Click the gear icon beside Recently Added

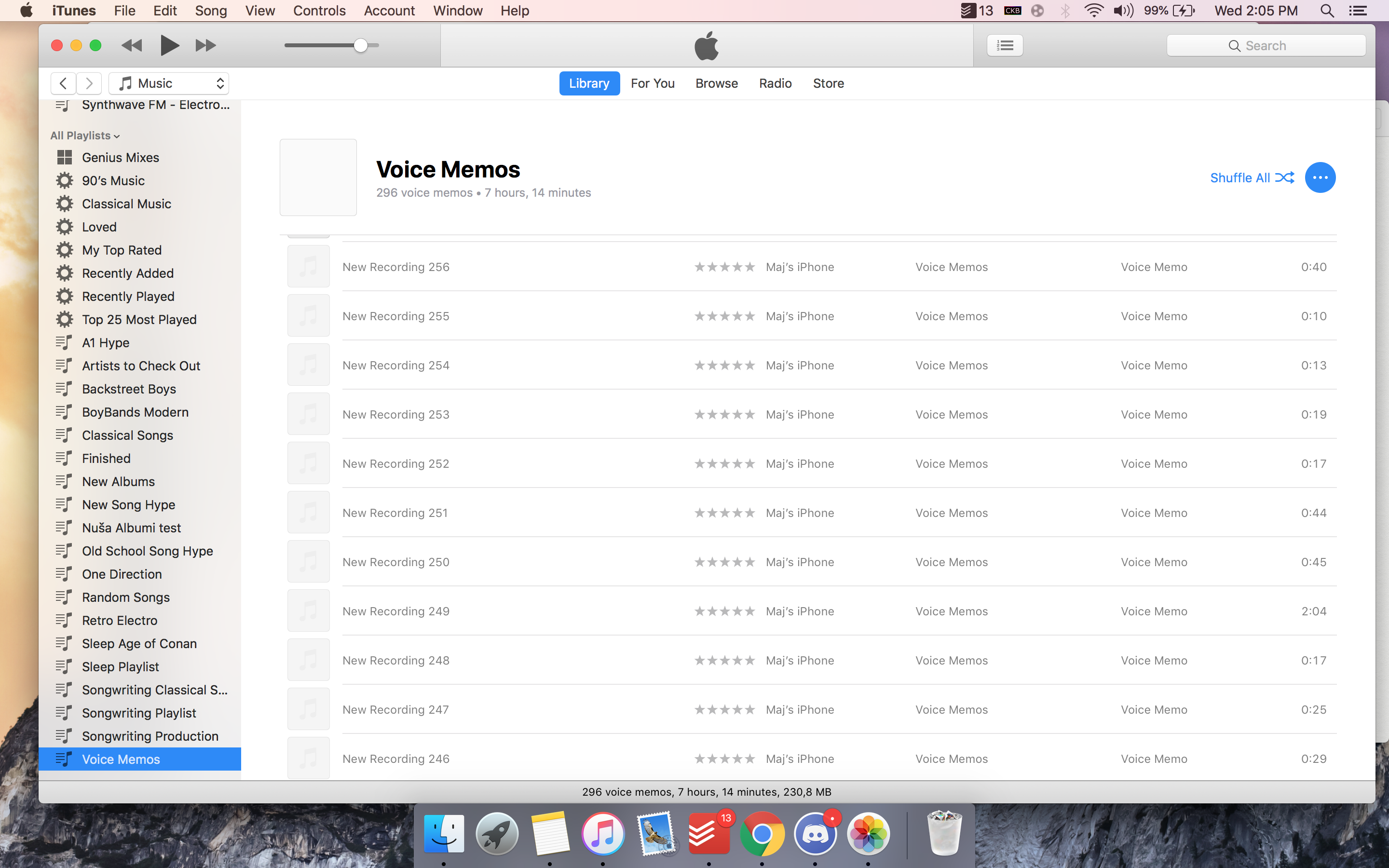click(64, 273)
